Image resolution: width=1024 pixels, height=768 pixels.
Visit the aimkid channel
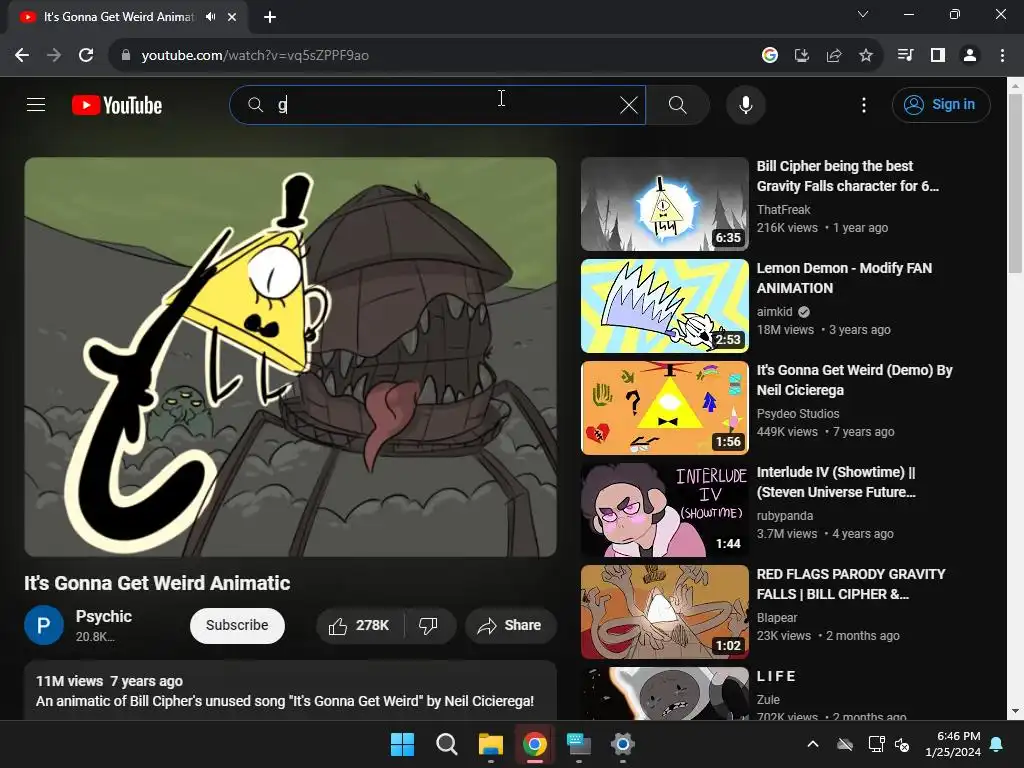tap(775, 312)
